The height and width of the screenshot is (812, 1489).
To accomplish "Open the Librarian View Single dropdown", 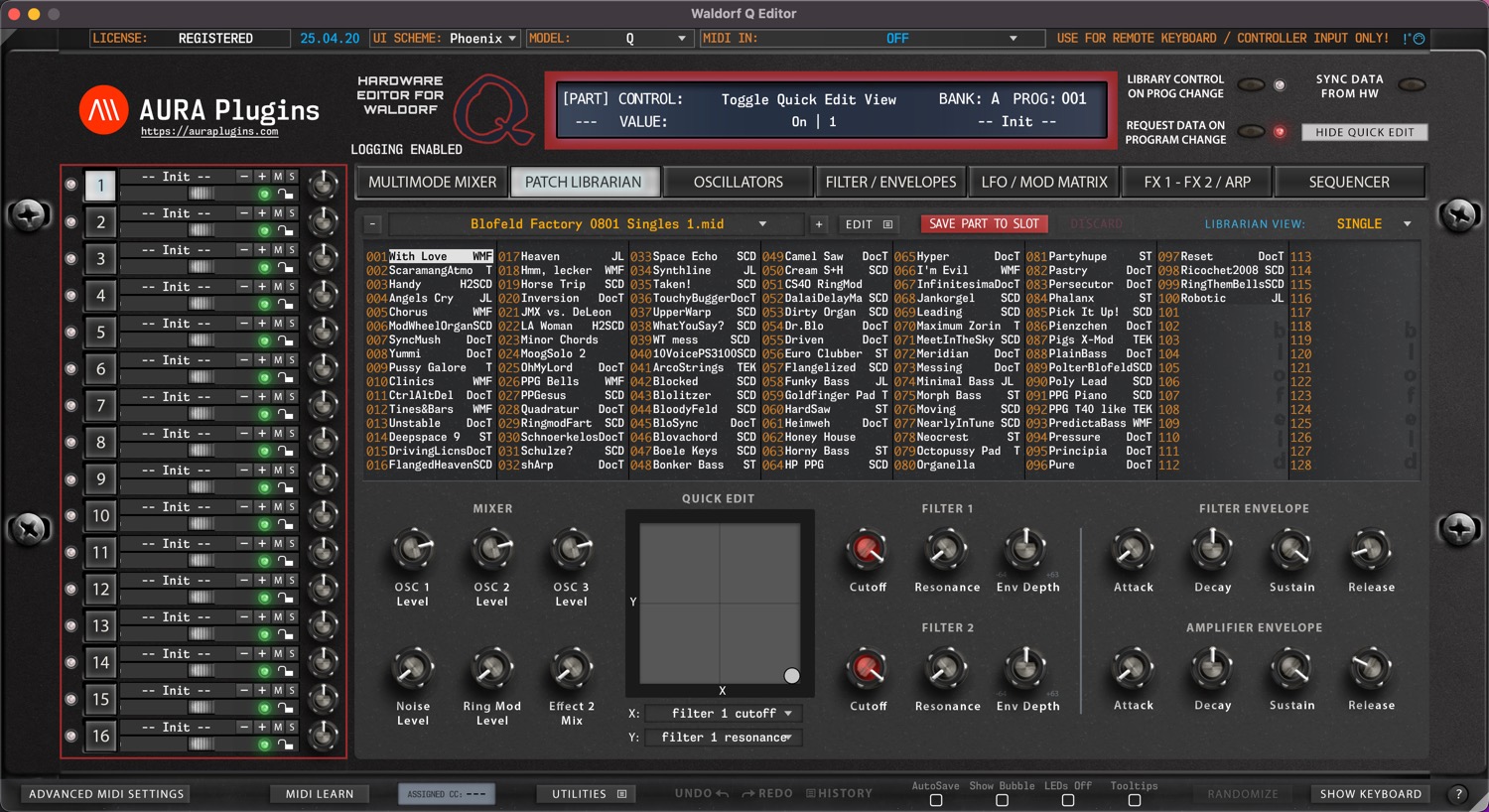I will pyautogui.click(x=1372, y=224).
